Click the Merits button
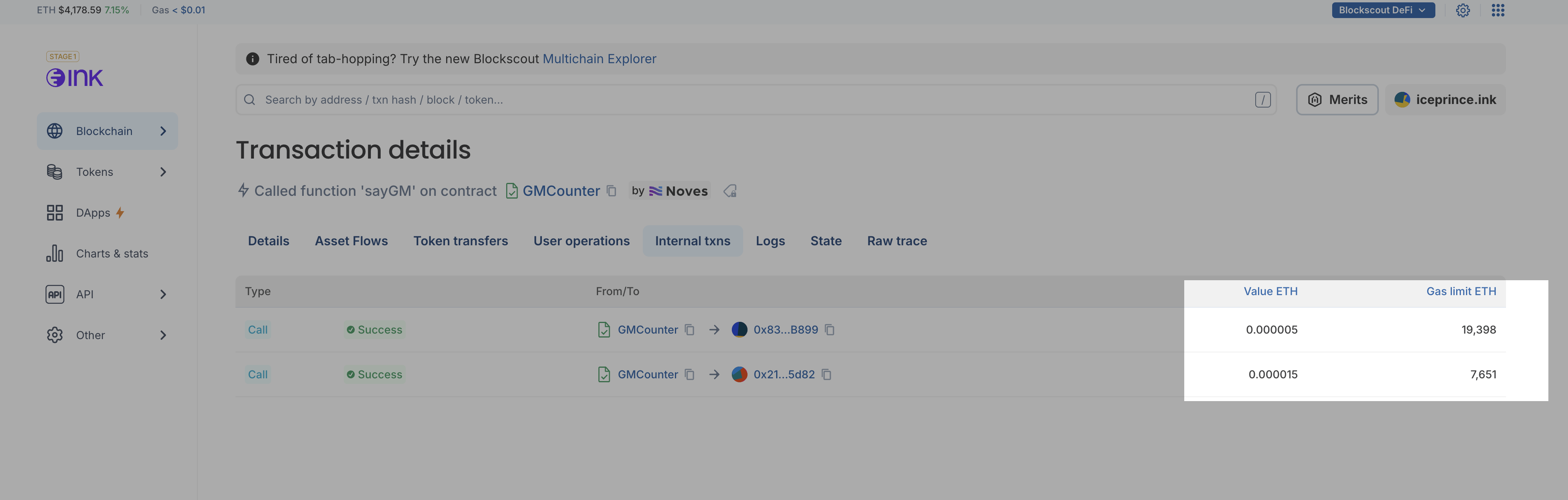The width and height of the screenshot is (1568, 500). coord(1337,100)
